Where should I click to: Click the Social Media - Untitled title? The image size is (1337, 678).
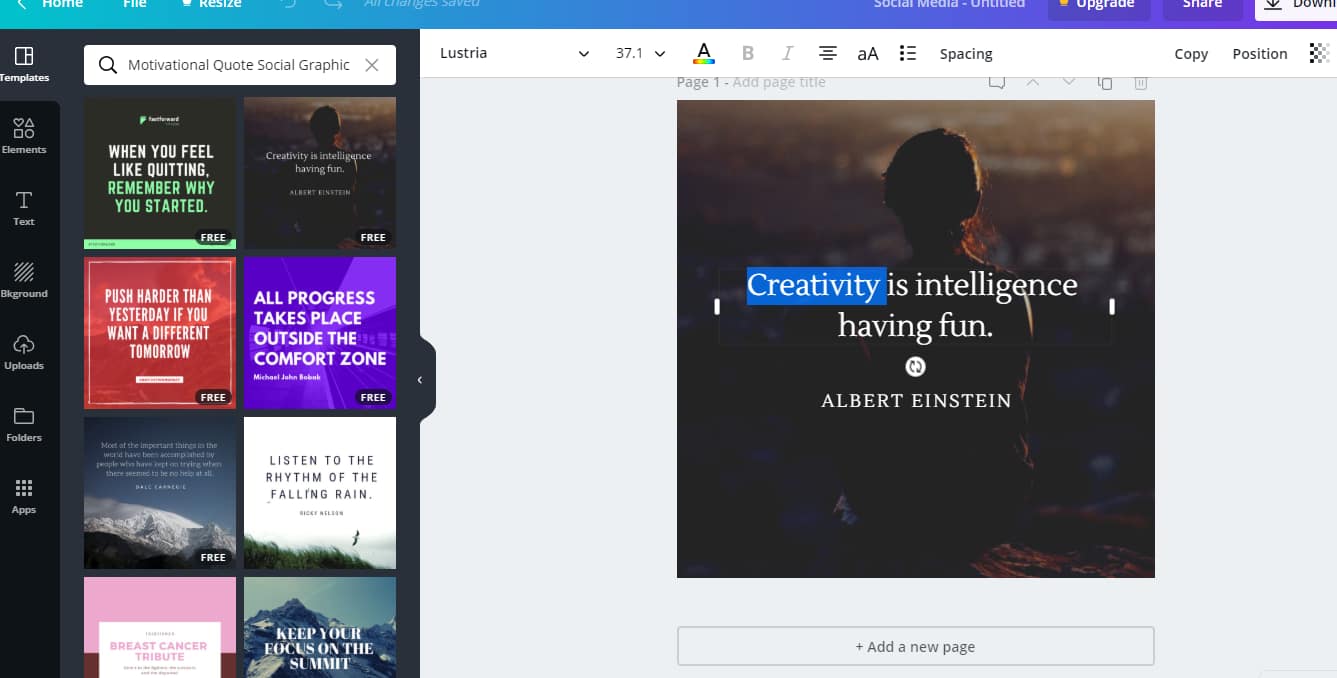(949, 4)
